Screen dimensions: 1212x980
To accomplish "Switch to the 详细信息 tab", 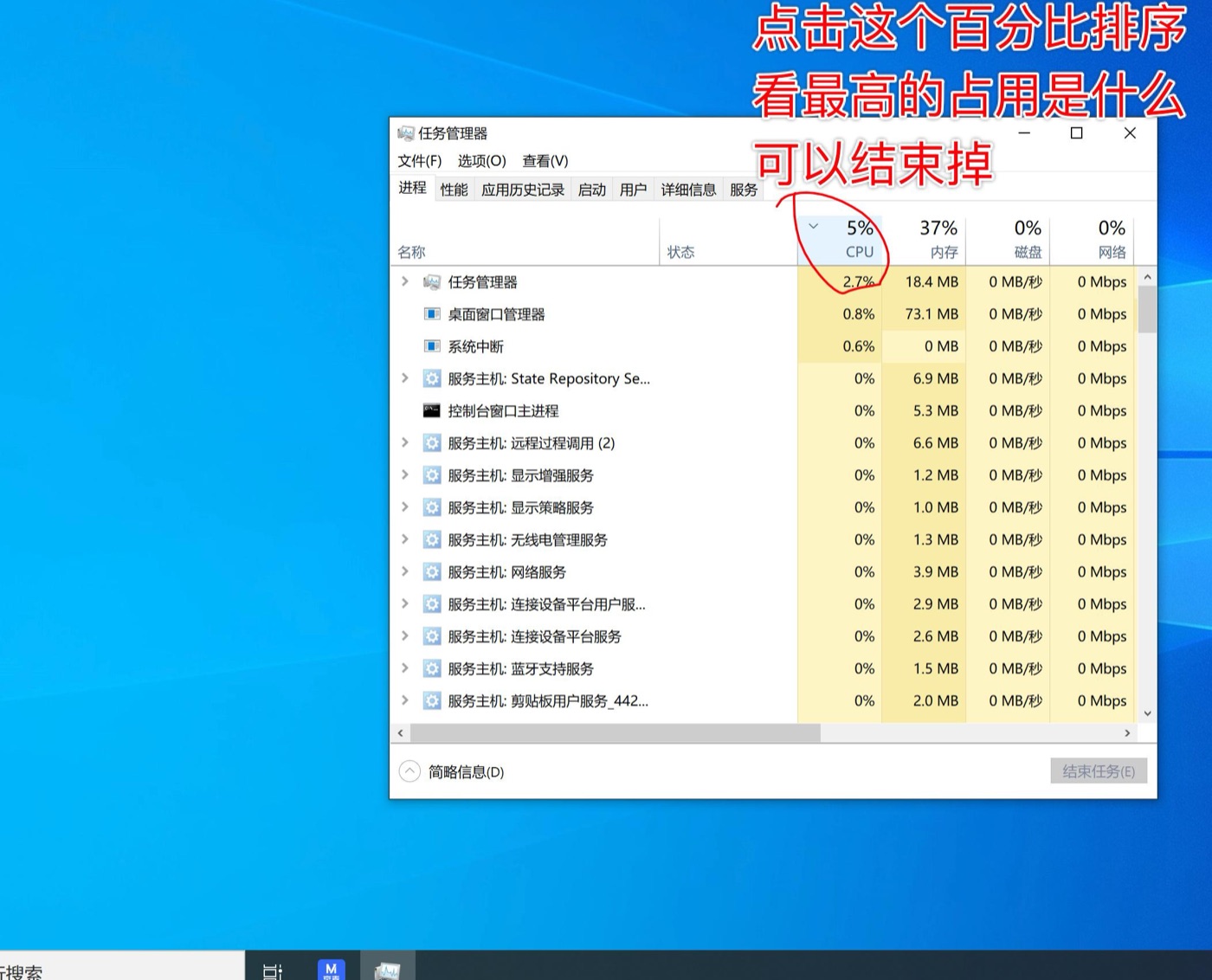I will pos(688,190).
